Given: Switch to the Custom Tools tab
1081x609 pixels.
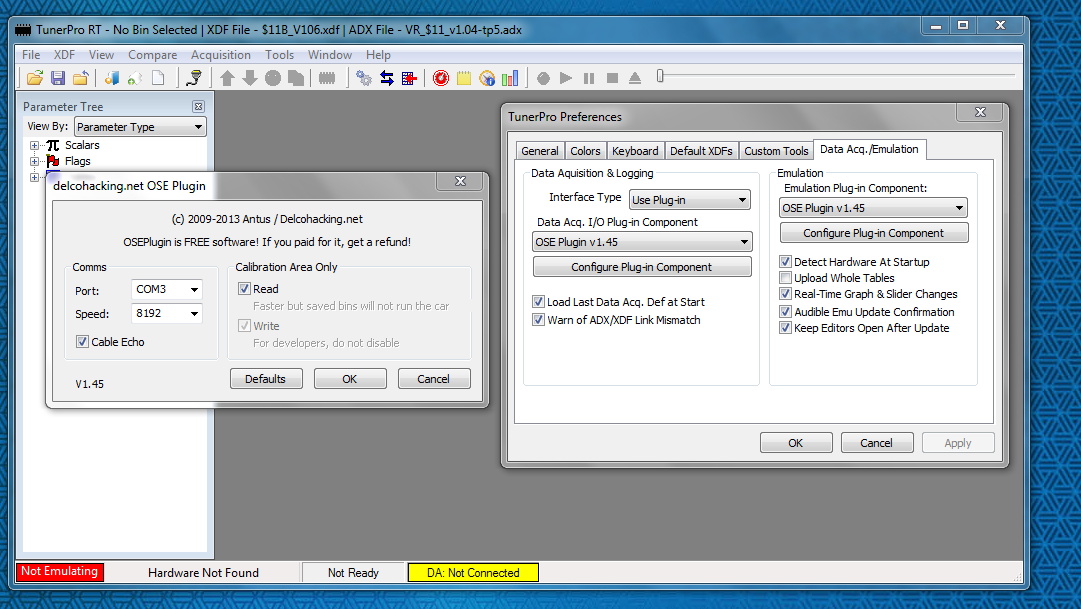Looking at the screenshot, I should click(776, 150).
